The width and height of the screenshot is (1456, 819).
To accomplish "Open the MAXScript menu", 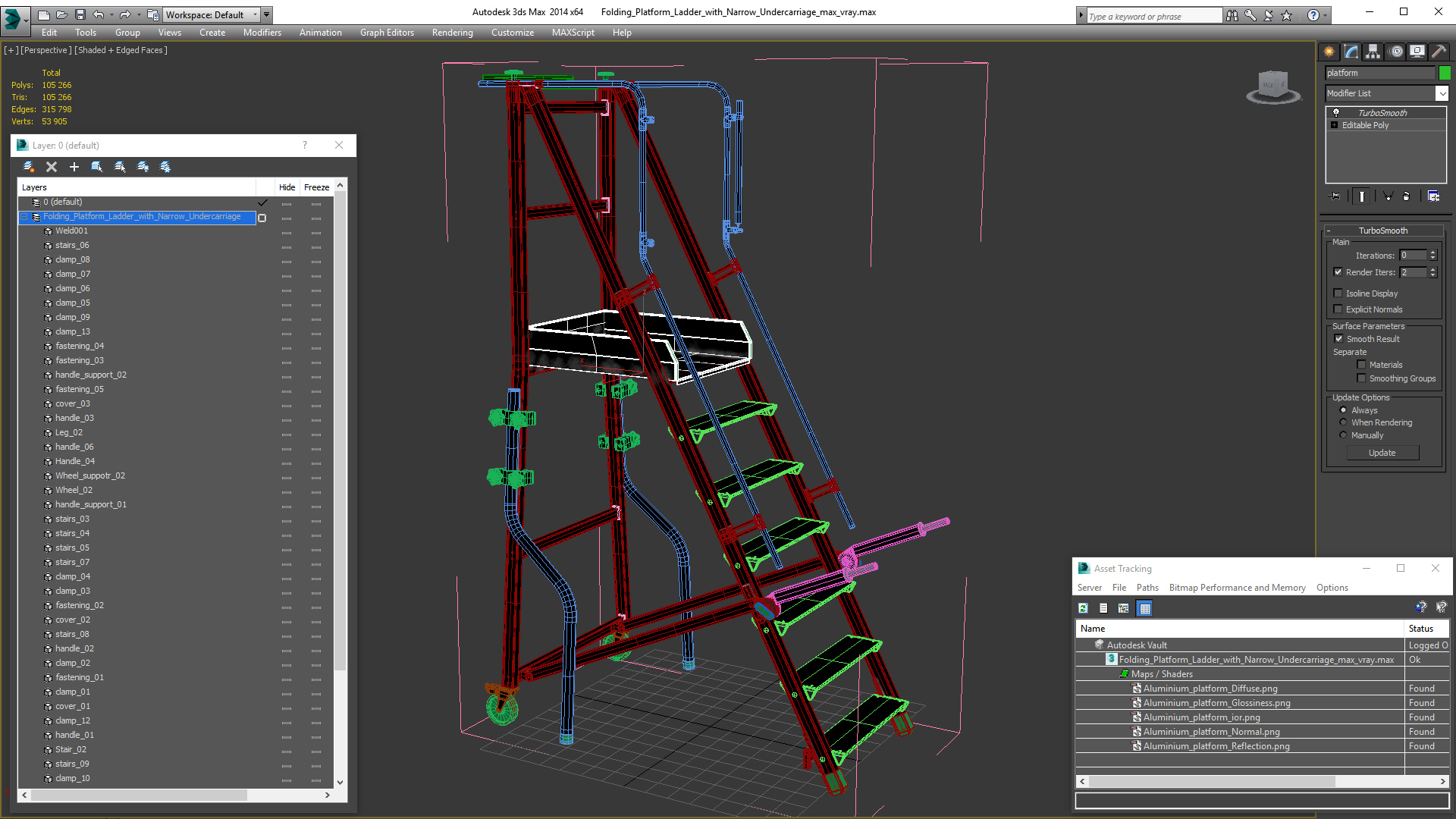I will [x=573, y=33].
